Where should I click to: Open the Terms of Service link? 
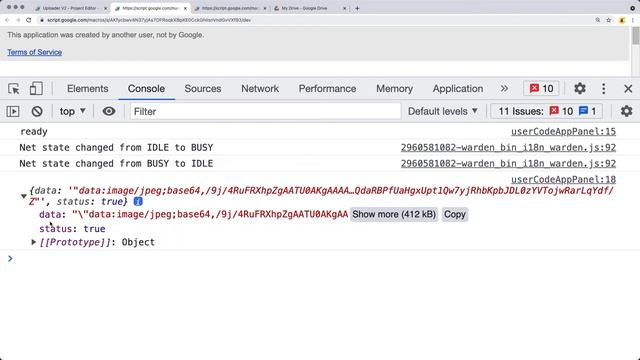[x=34, y=52]
